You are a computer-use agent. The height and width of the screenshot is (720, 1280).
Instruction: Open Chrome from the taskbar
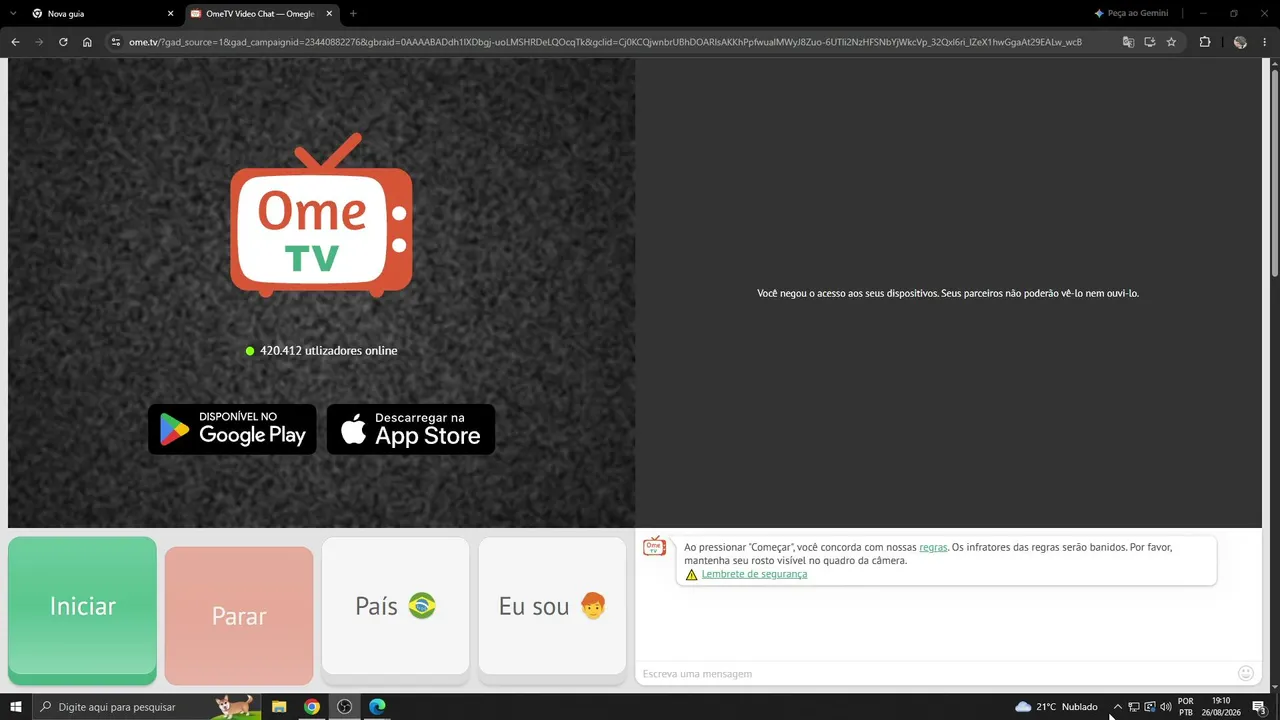pos(312,707)
